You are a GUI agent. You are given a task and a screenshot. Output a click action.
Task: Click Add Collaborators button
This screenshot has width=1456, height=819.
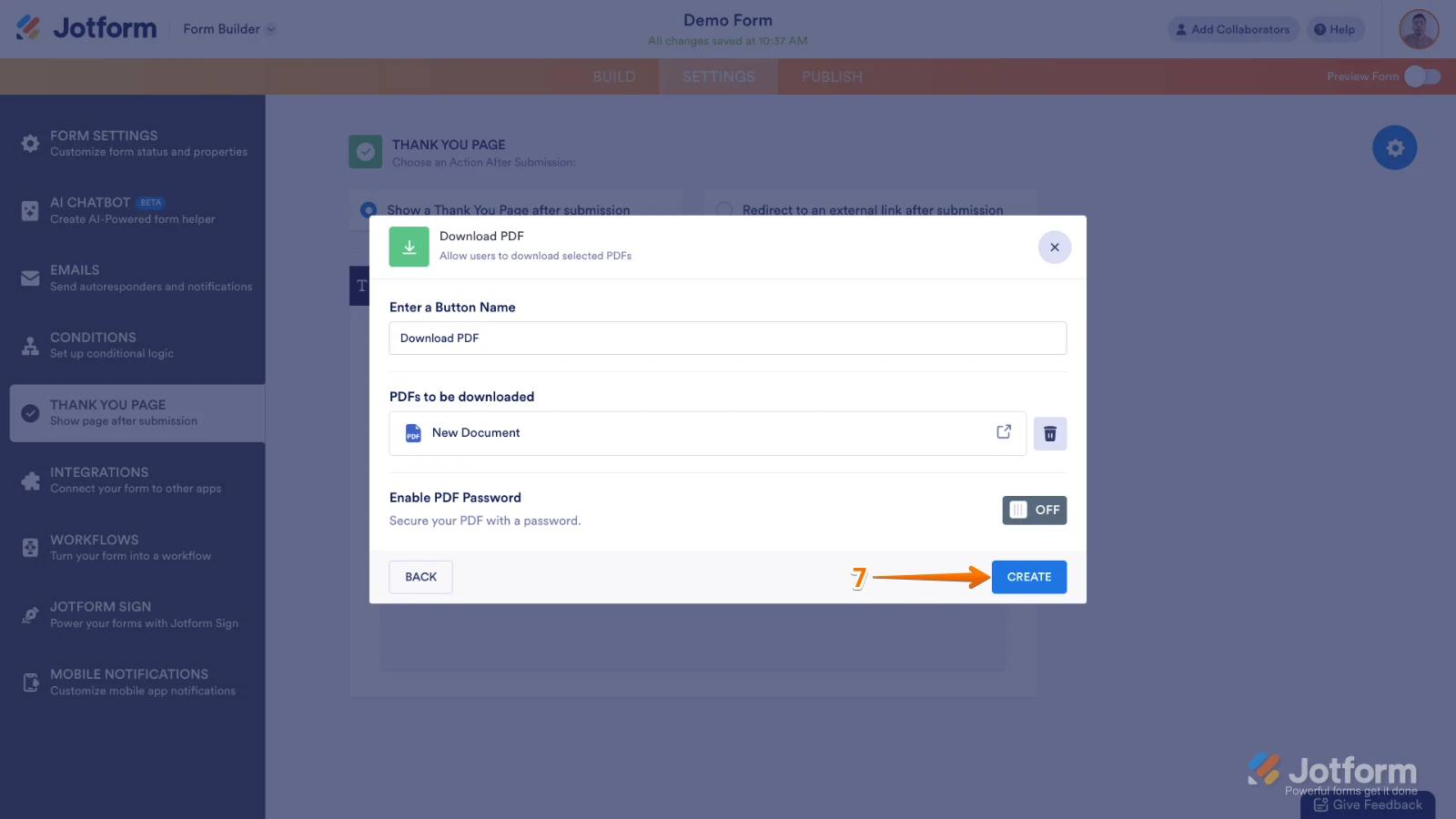pyautogui.click(x=1233, y=29)
